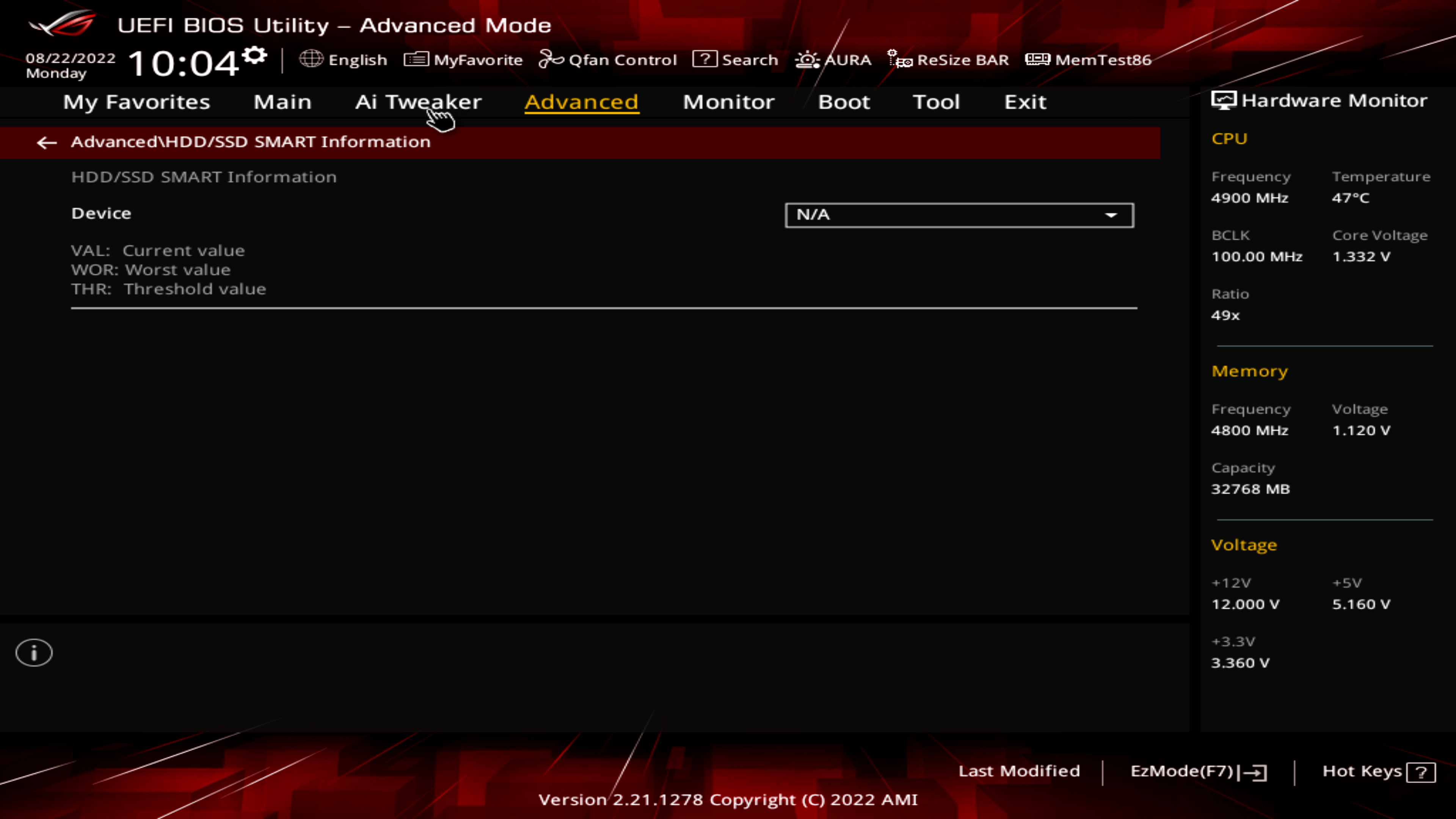1456x819 pixels.
Task: Launch AURA lighting configuration
Action: coord(833,60)
